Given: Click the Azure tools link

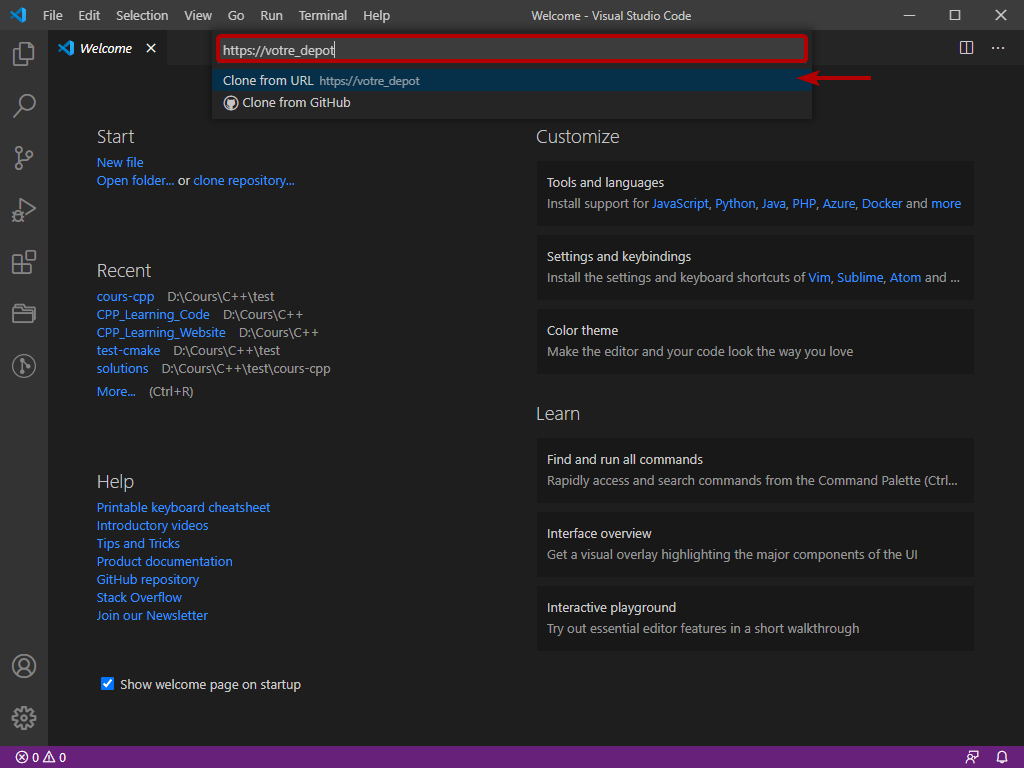Looking at the screenshot, I should pyautogui.click(x=839, y=204).
